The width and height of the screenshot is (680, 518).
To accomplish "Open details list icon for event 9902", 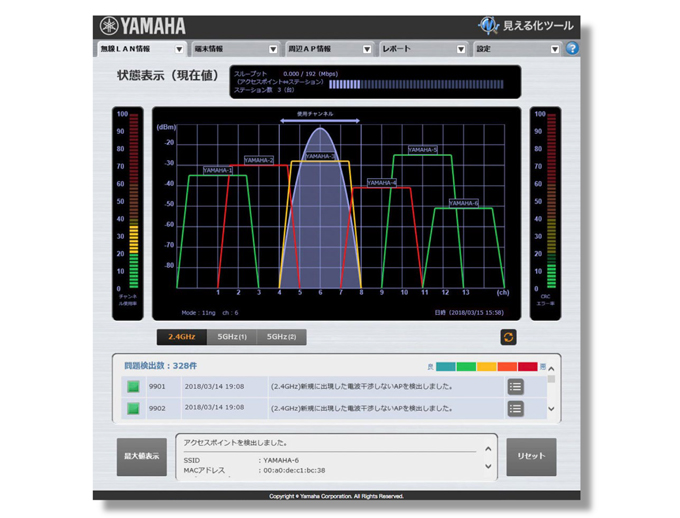I will click(515, 408).
